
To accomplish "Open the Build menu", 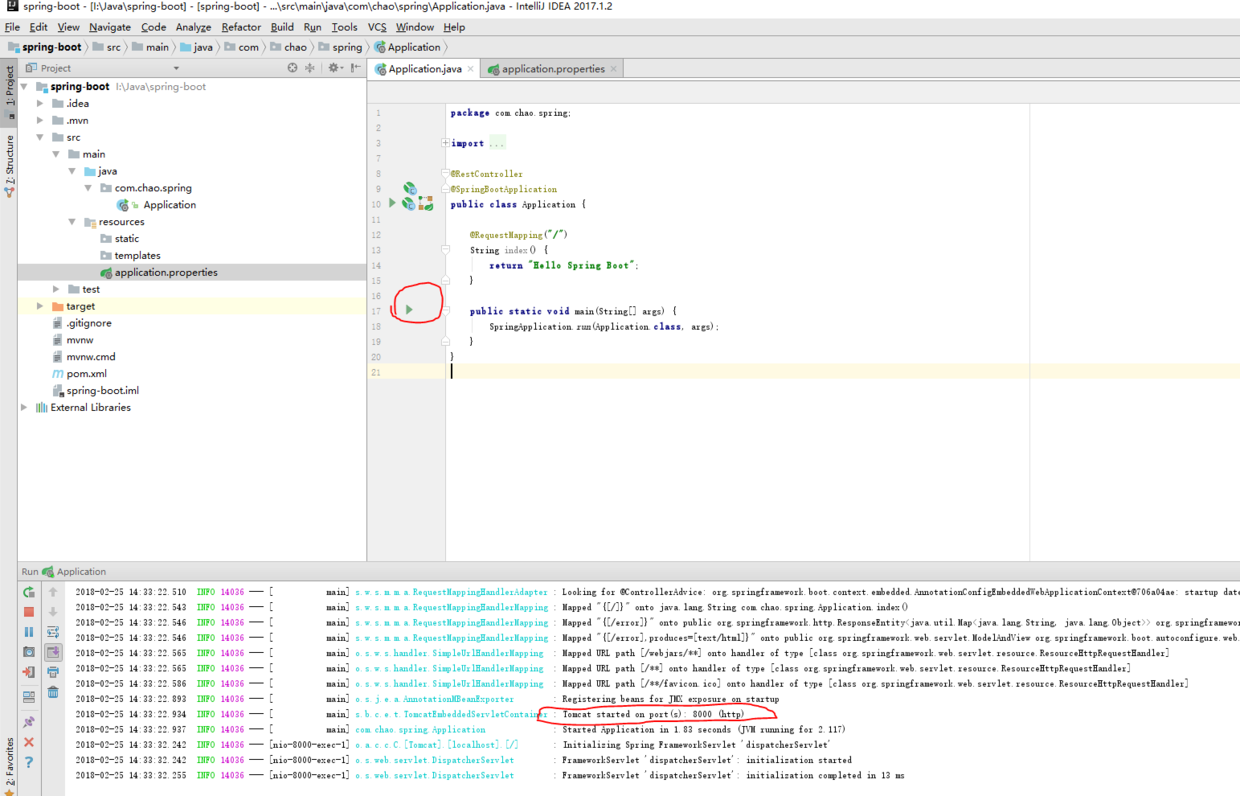I will point(282,27).
